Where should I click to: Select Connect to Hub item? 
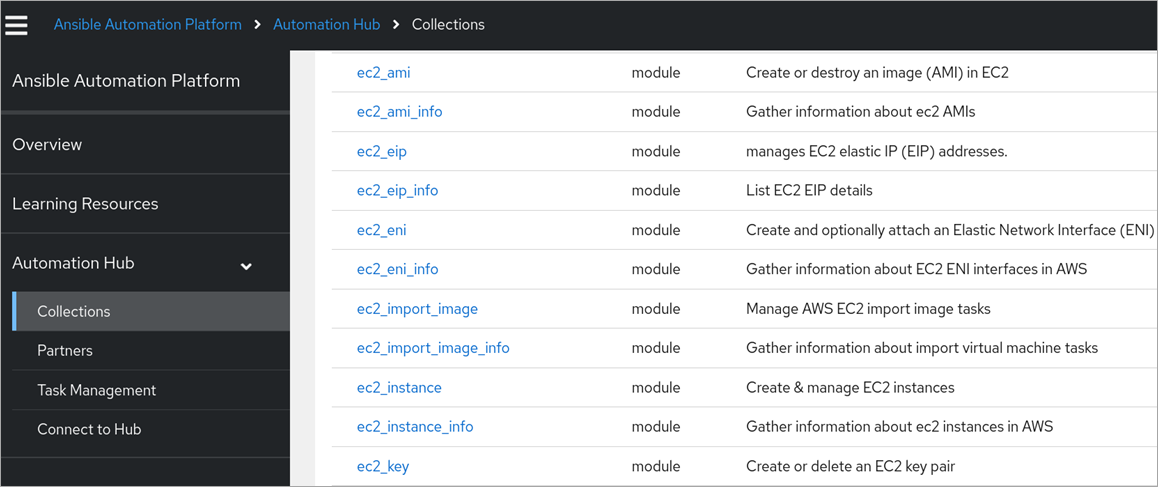tap(89, 429)
